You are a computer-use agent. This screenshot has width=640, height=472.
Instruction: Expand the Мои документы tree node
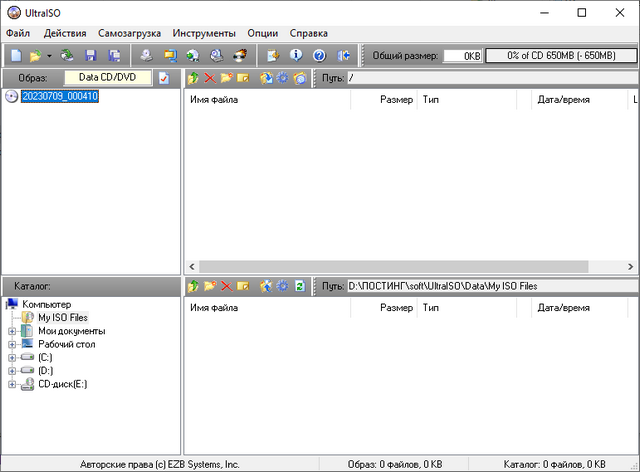12,331
